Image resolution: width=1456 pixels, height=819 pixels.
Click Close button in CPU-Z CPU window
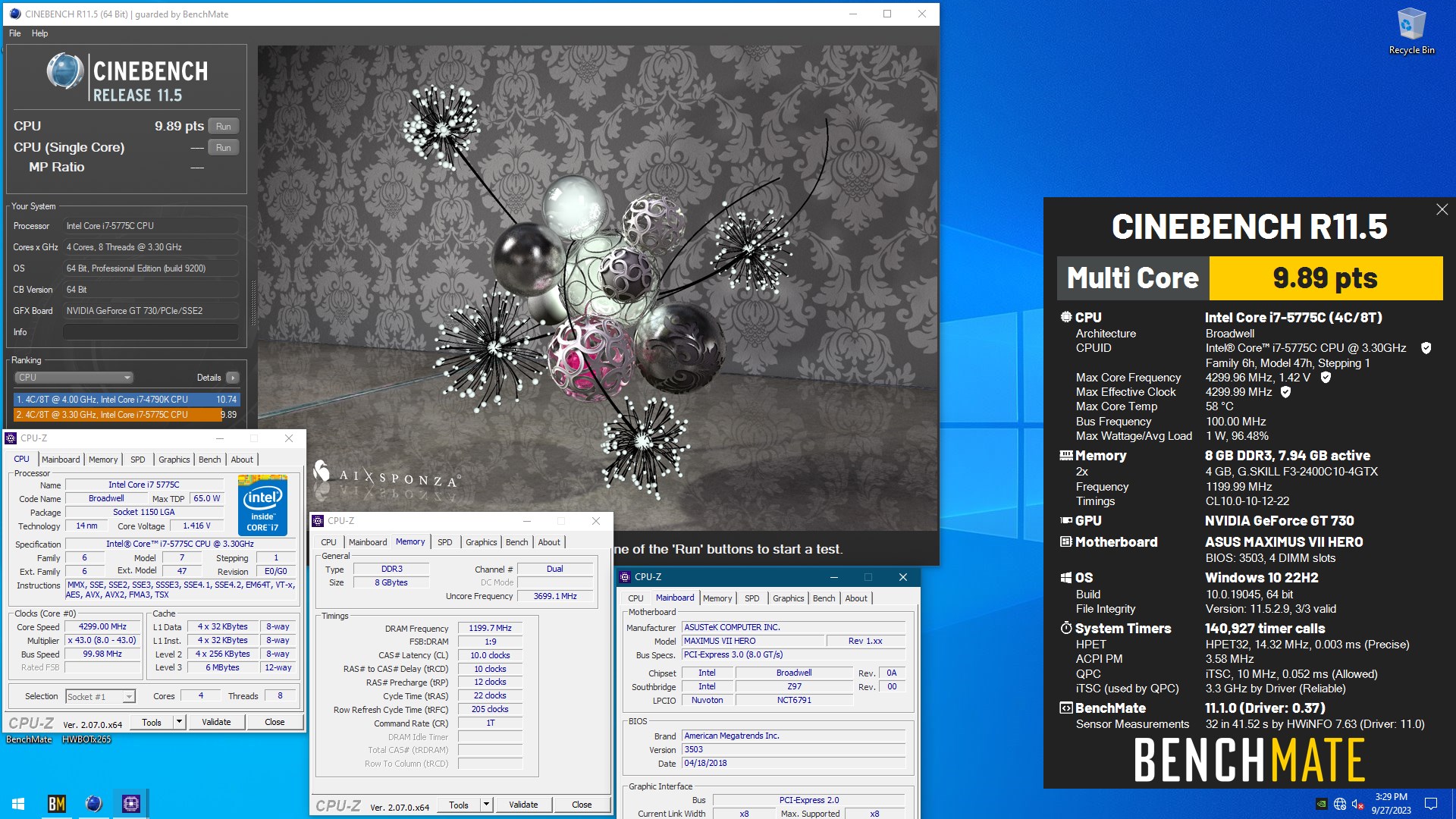pos(275,722)
